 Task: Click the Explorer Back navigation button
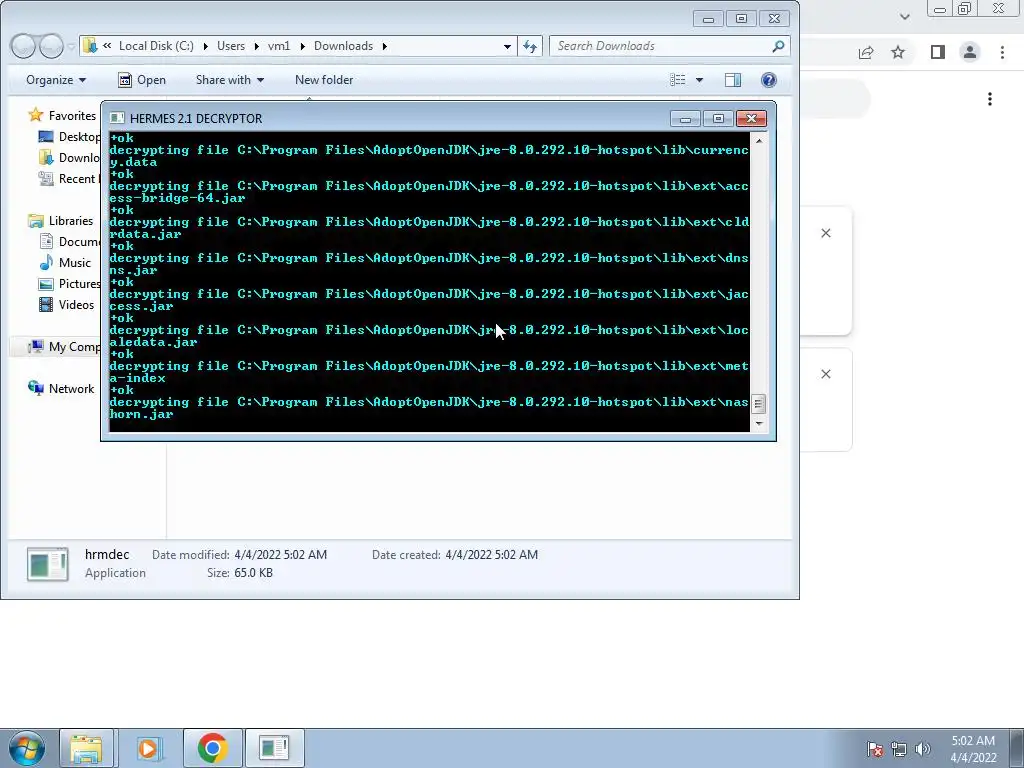coord(24,46)
